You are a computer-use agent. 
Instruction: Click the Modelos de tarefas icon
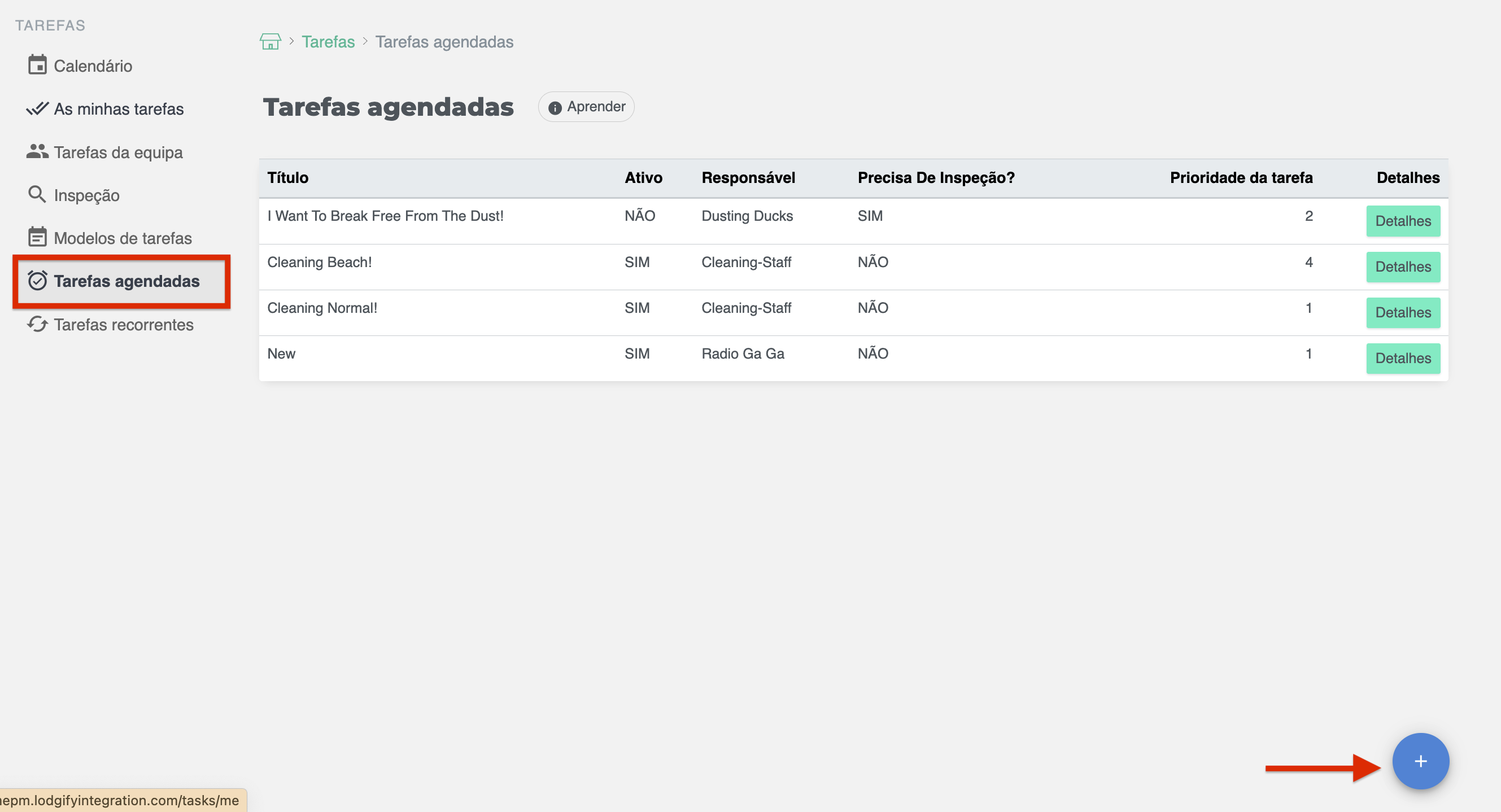click(37, 238)
